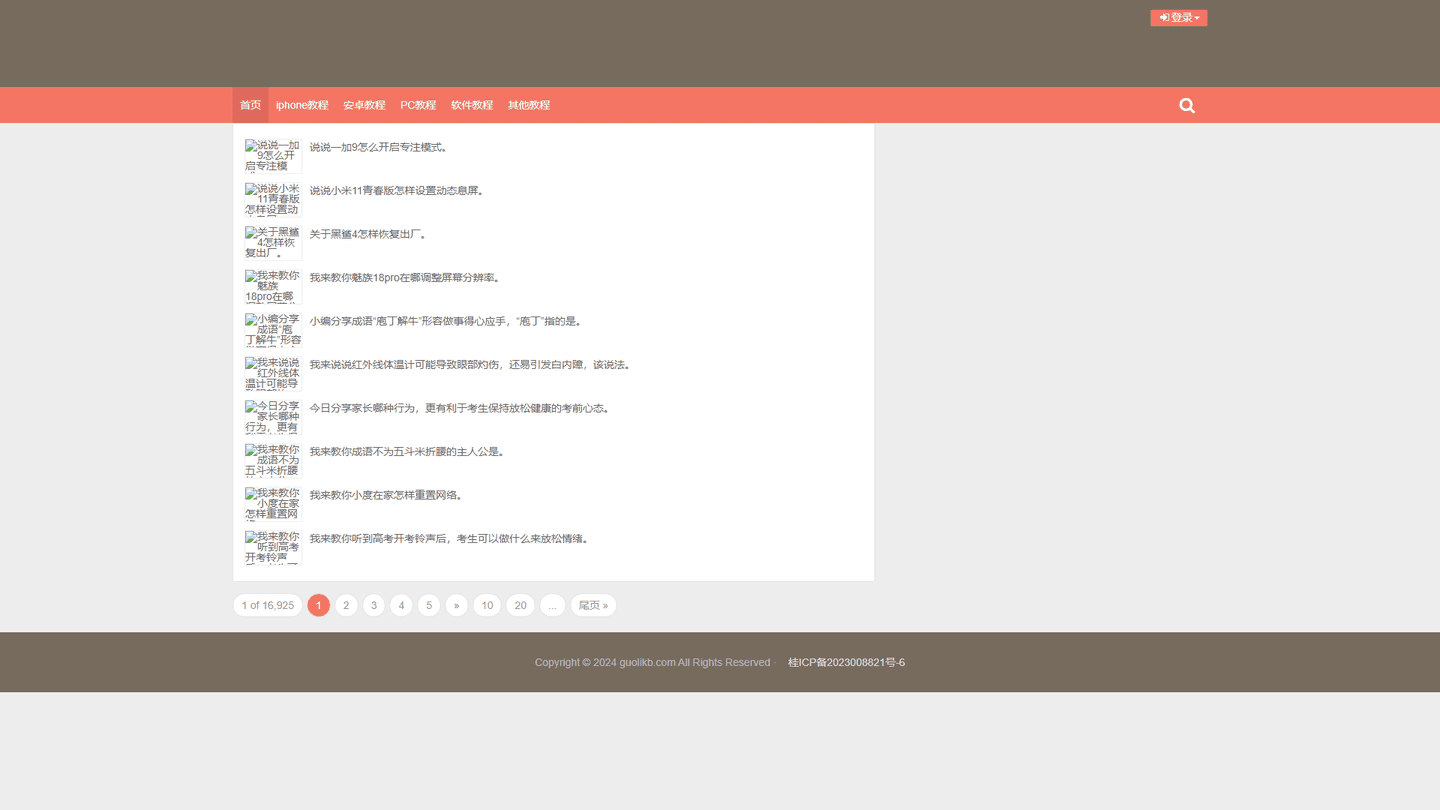Open the 软件教程 section
The width and height of the screenshot is (1440, 810).
point(472,105)
